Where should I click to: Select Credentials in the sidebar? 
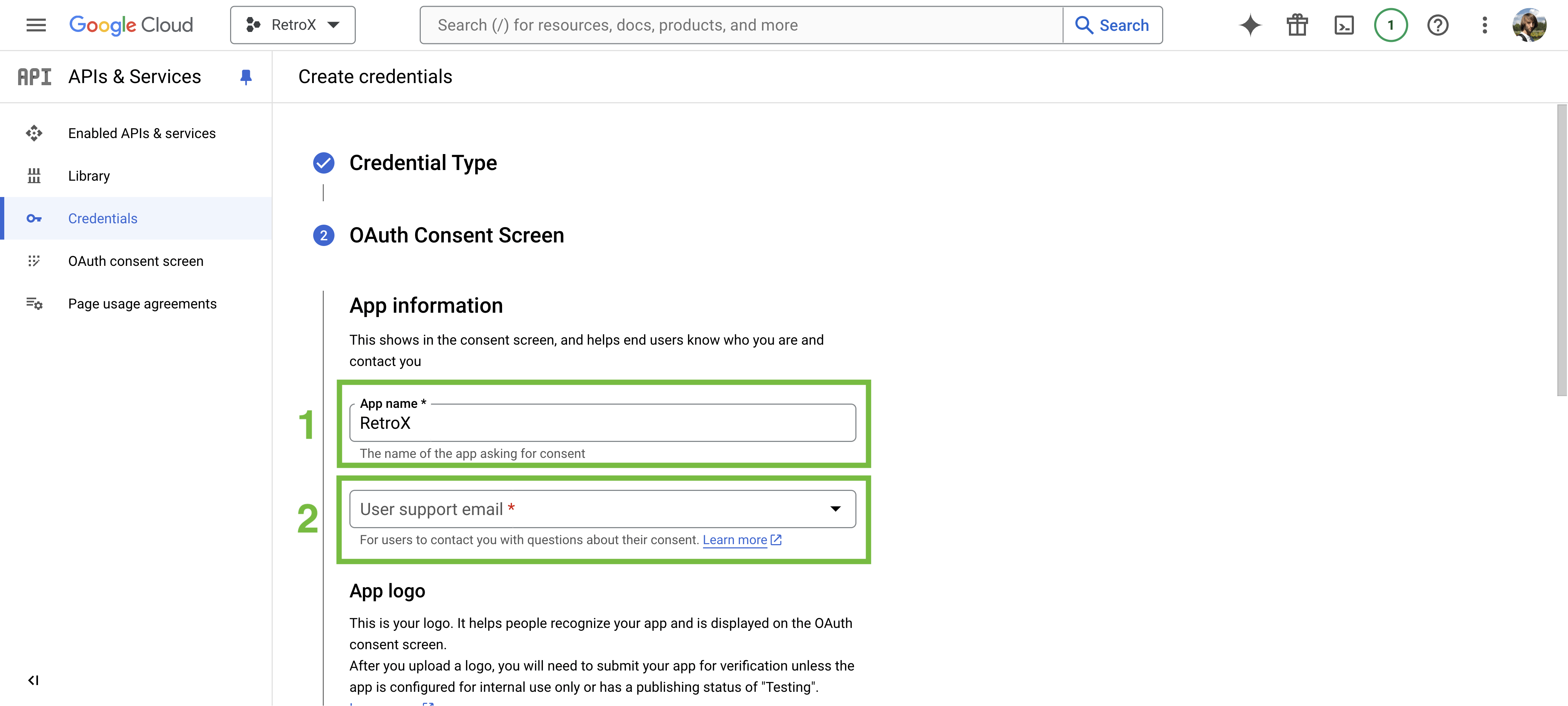[136, 219]
